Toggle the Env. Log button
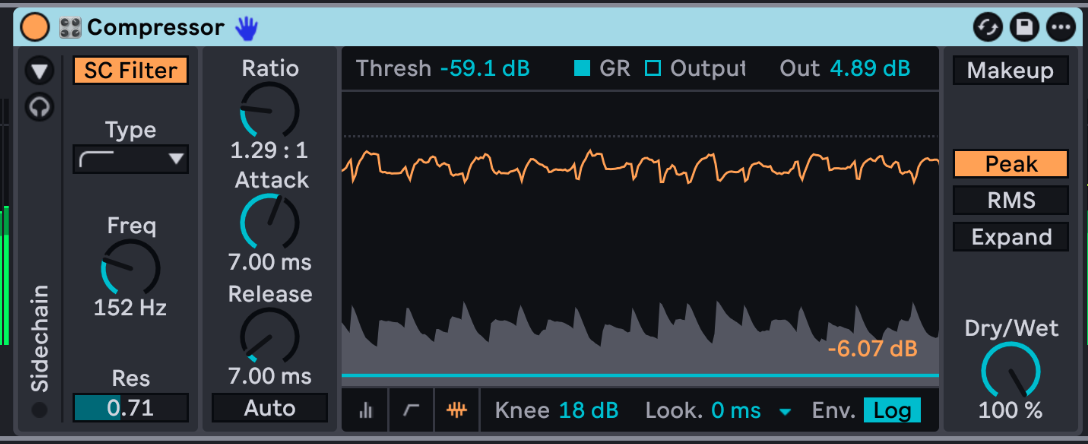The width and height of the screenshot is (1088, 444). 892,411
